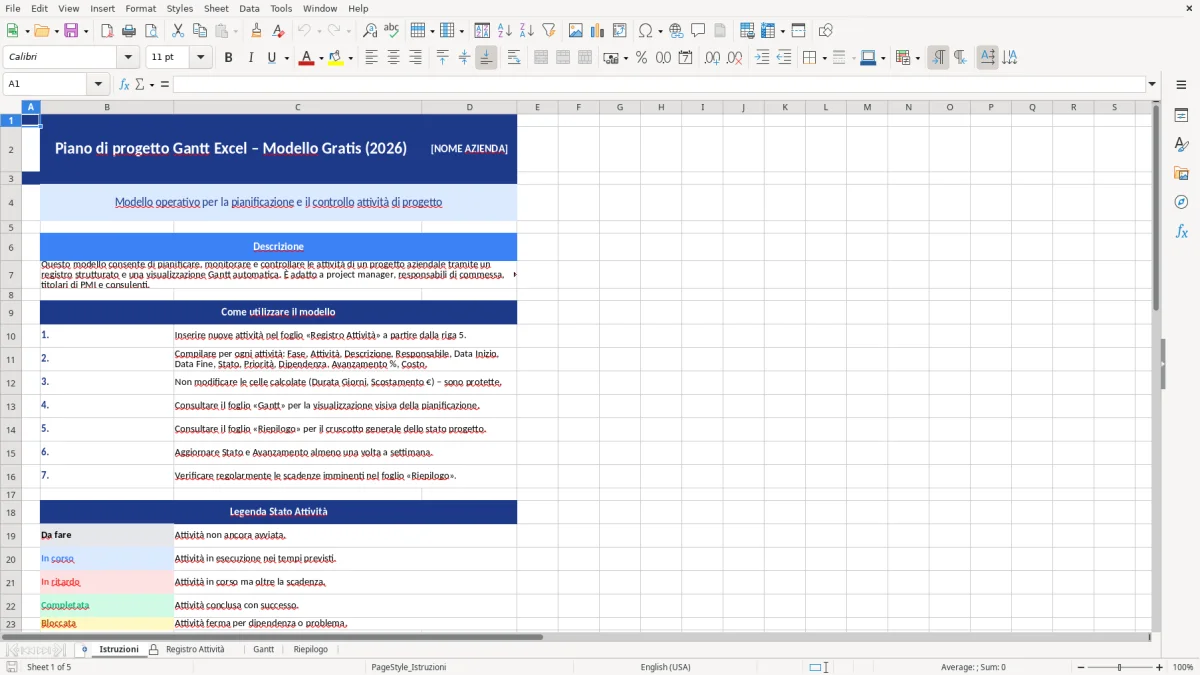The image size is (1200, 675).
Task: Insert a chart via toolbar icon
Action: (598, 31)
